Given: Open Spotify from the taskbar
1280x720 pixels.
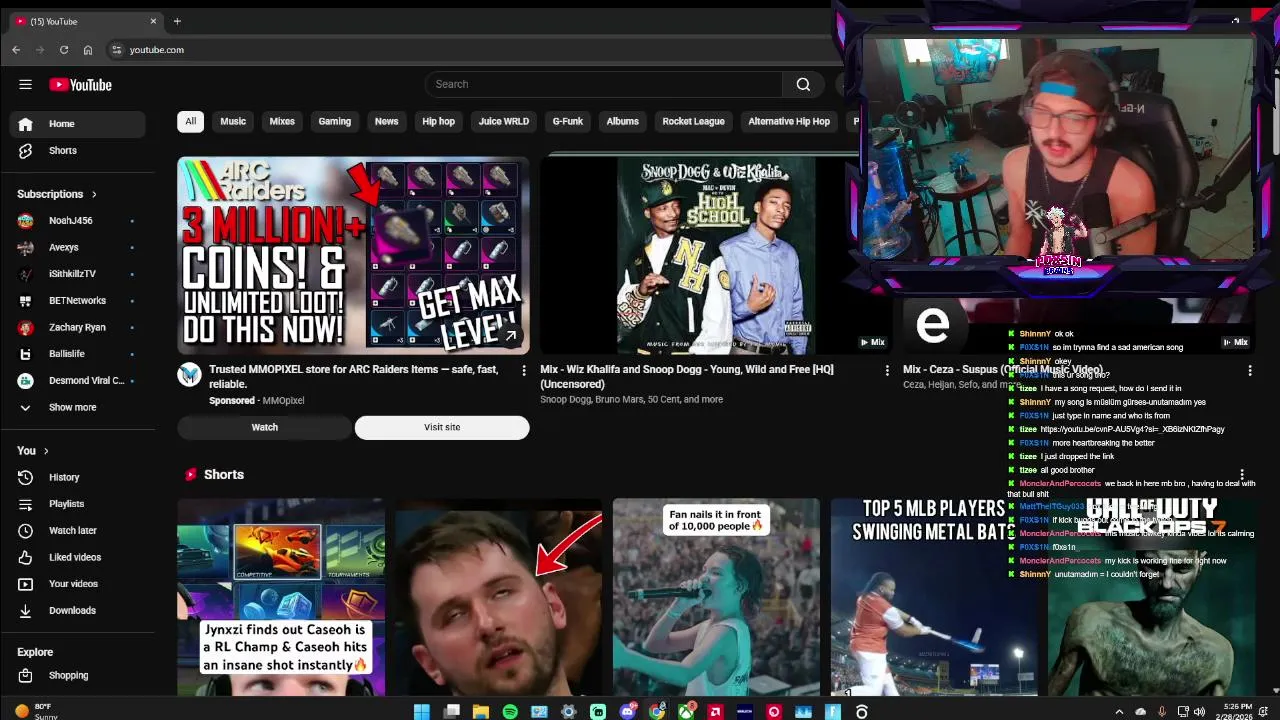Looking at the screenshot, I should [510, 711].
